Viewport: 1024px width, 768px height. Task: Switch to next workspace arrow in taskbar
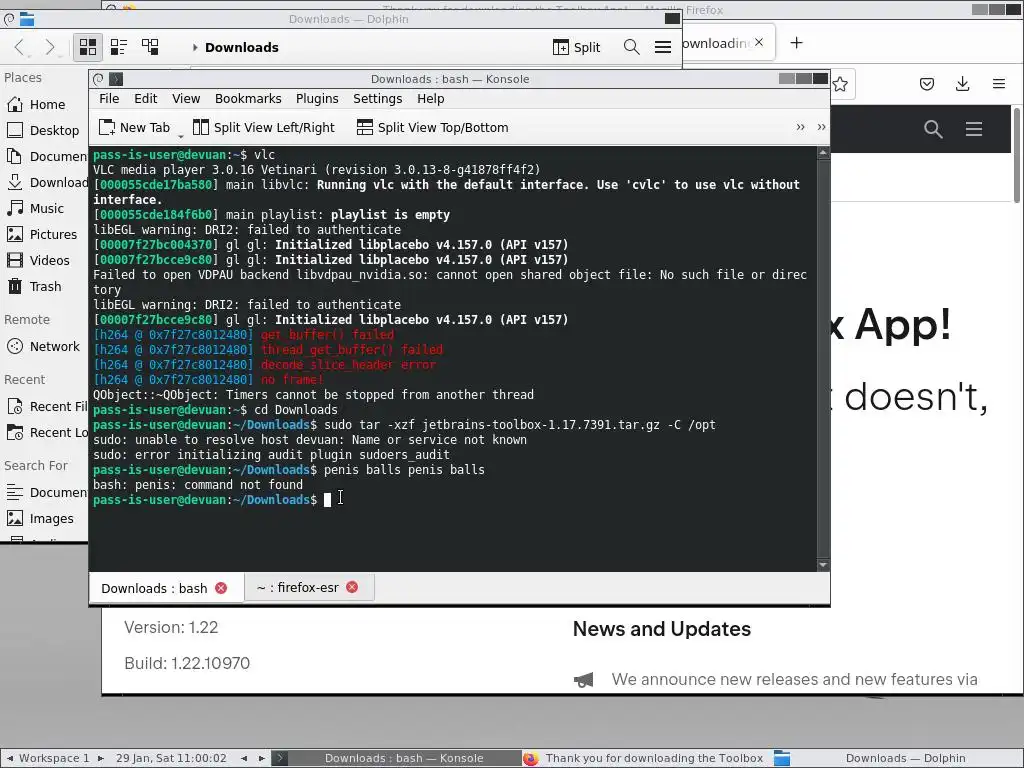(x=101, y=758)
